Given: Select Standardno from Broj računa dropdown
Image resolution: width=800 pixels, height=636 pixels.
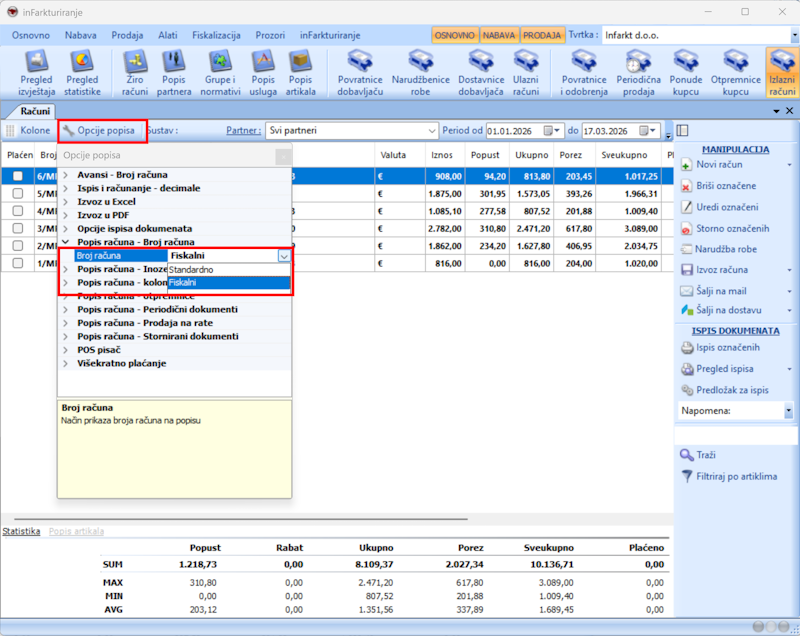Looking at the screenshot, I should pos(190,270).
